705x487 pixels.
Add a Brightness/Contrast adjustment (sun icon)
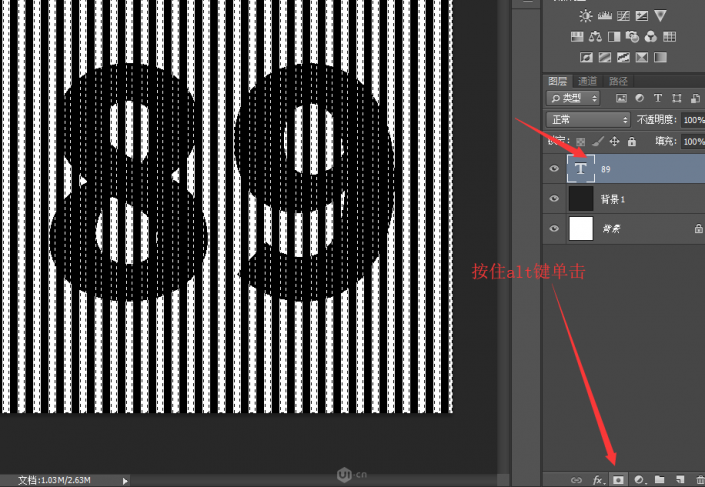tap(586, 16)
